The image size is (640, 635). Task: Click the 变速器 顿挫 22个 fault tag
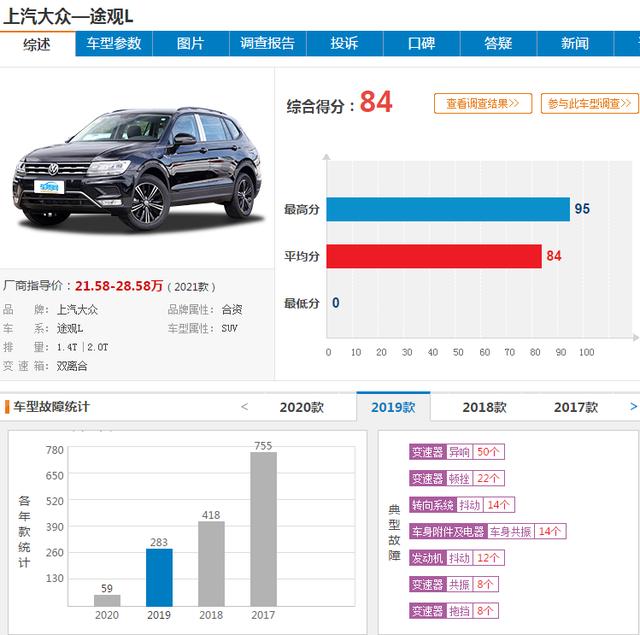[457, 478]
